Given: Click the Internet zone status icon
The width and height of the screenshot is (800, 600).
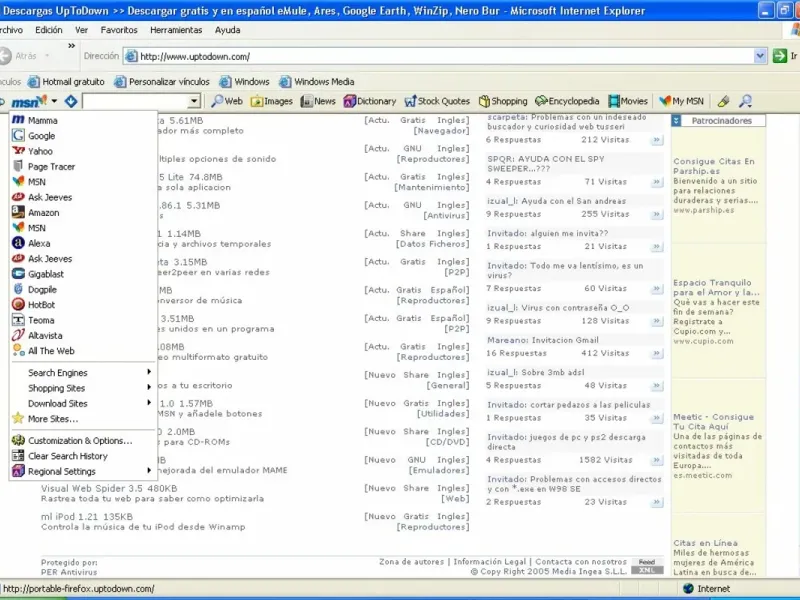Looking at the screenshot, I should pyautogui.click(x=689, y=588).
